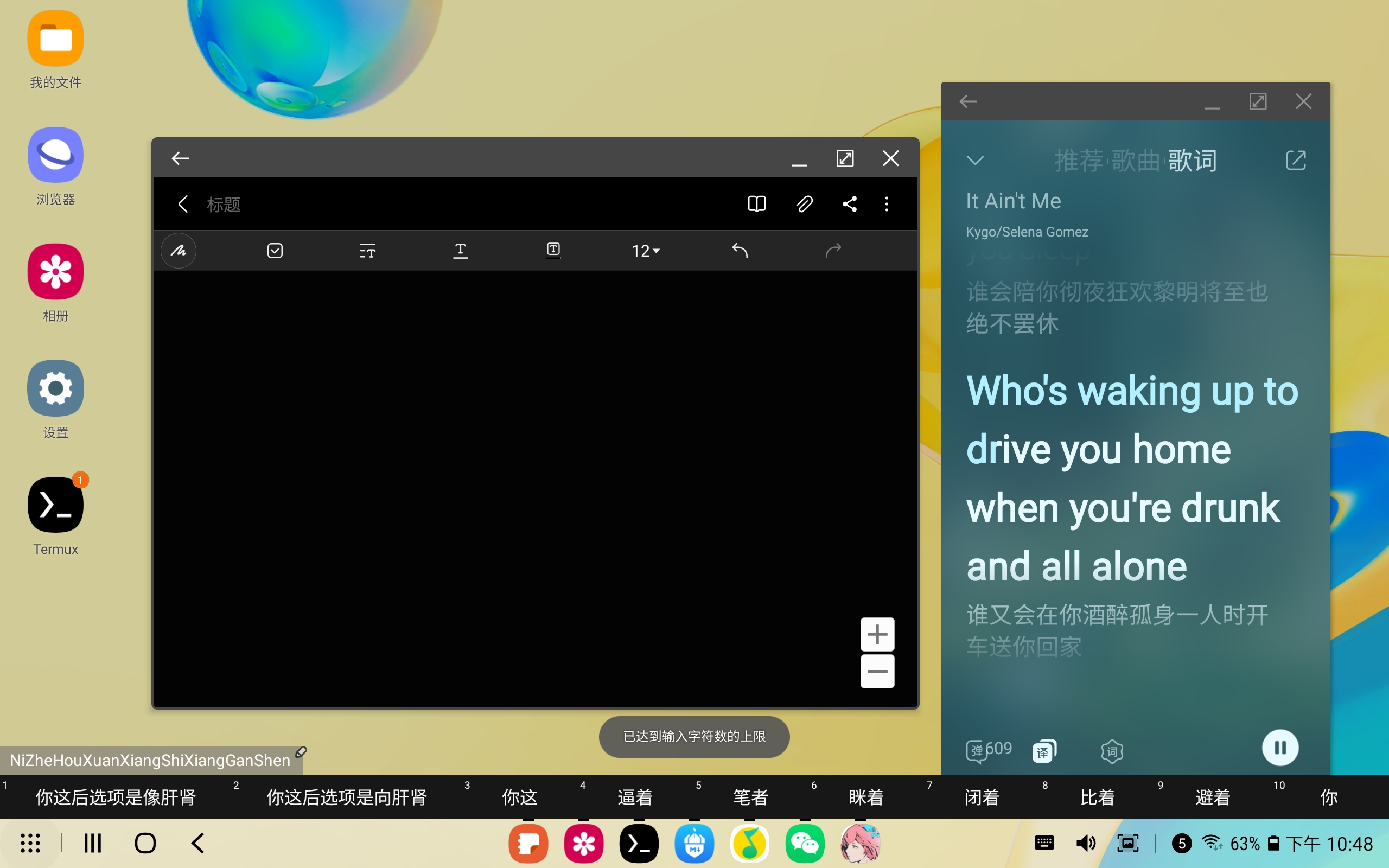Insert a checkbox list item
The image size is (1389, 868).
(x=275, y=251)
